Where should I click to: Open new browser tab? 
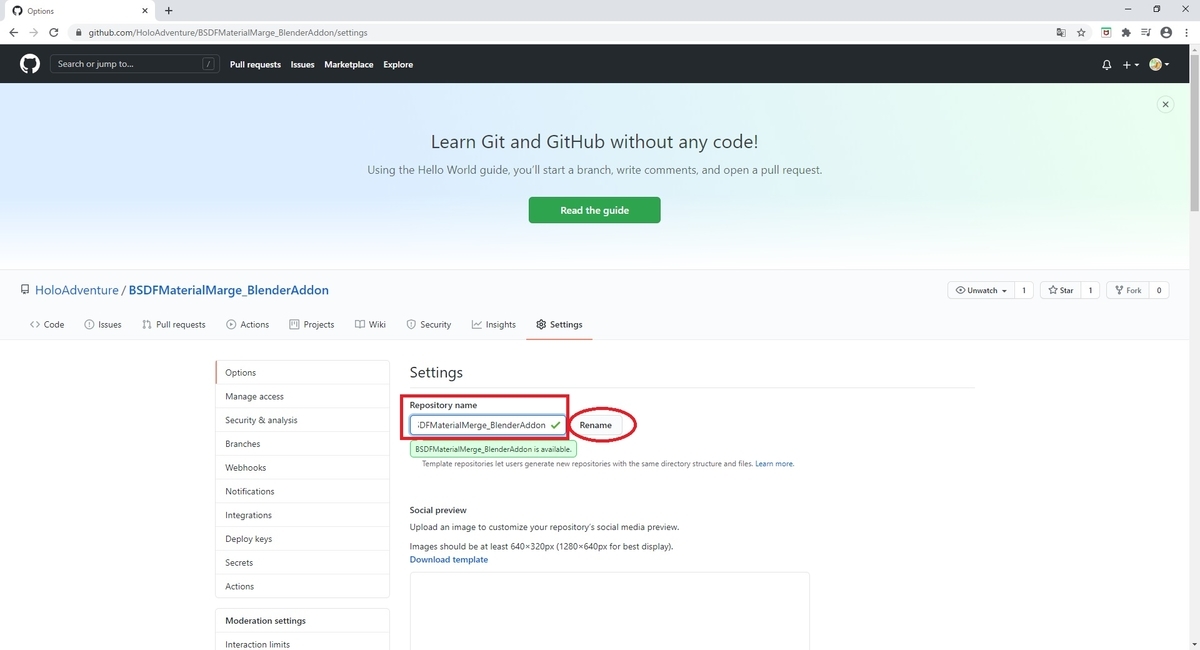click(168, 10)
